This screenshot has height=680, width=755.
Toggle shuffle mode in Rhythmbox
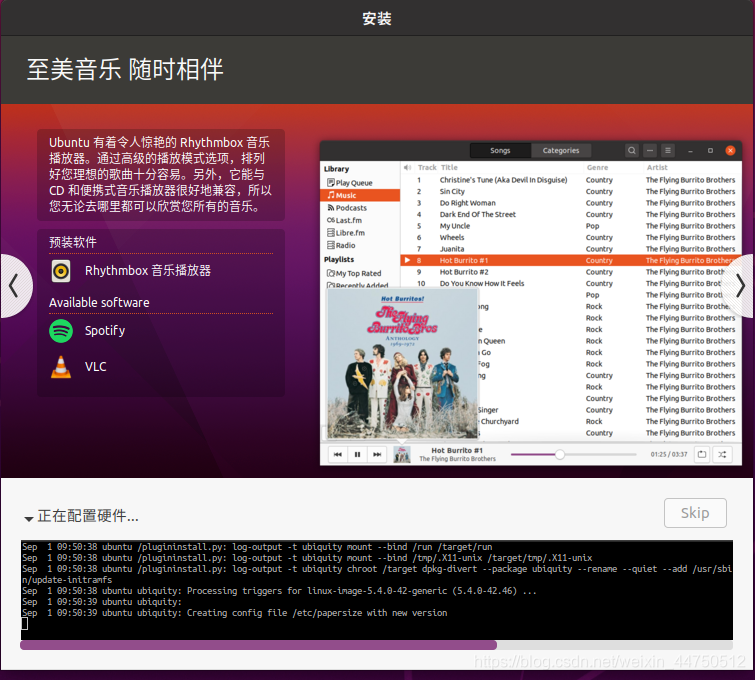[722, 454]
